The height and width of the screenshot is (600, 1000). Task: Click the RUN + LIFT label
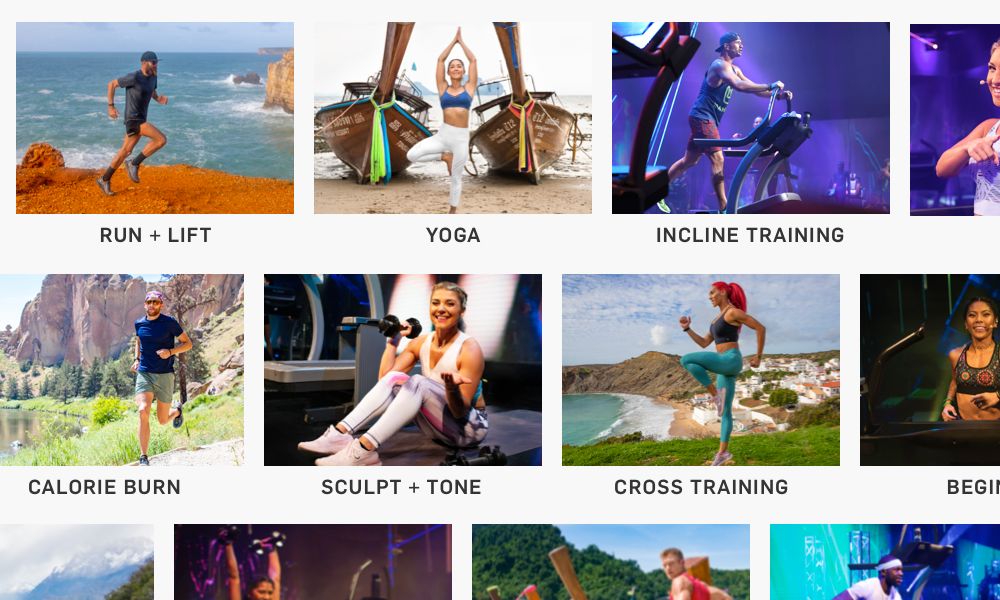pyautogui.click(x=156, y=235)
